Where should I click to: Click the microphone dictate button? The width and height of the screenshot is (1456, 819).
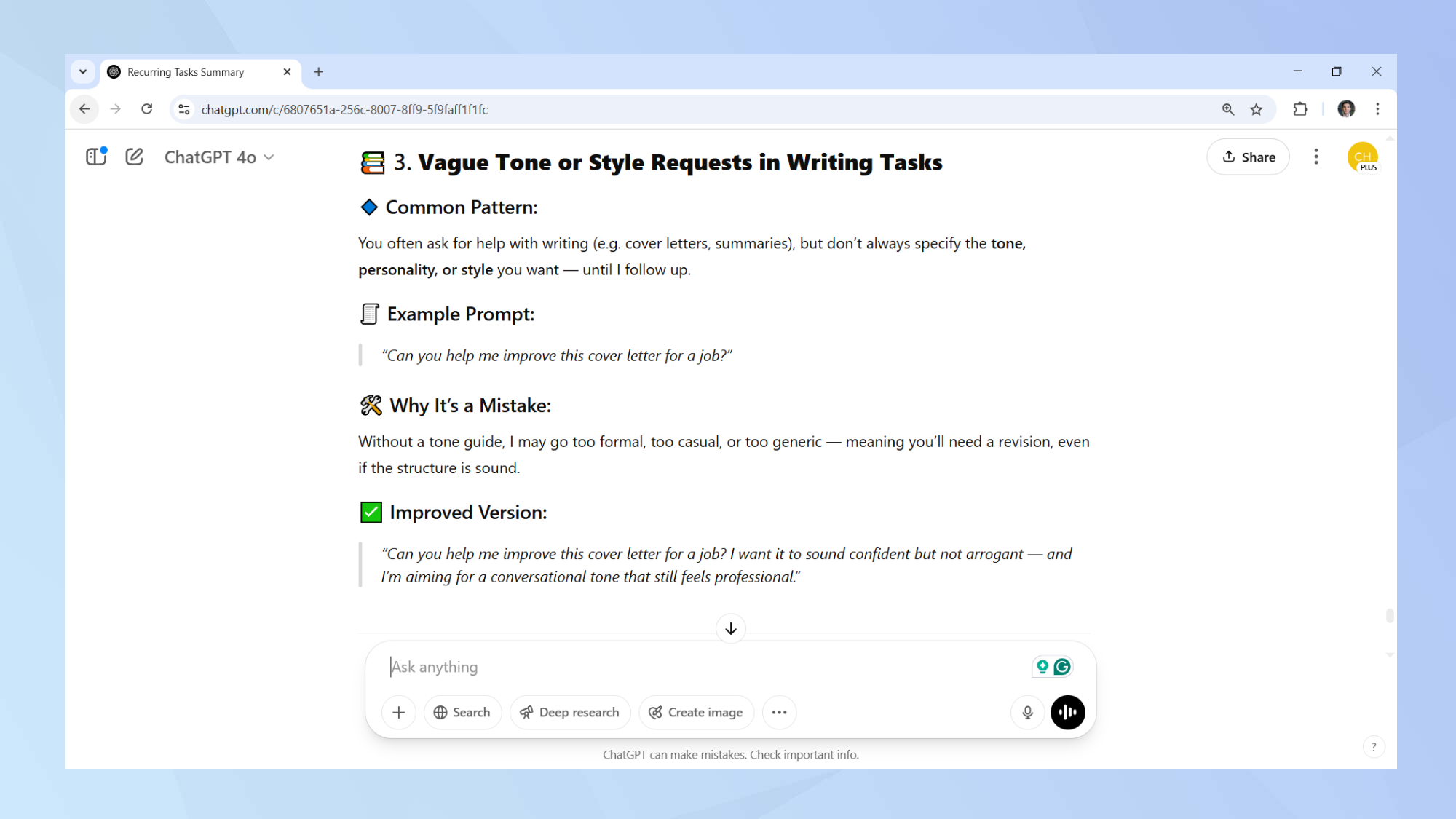point(1027,712)
